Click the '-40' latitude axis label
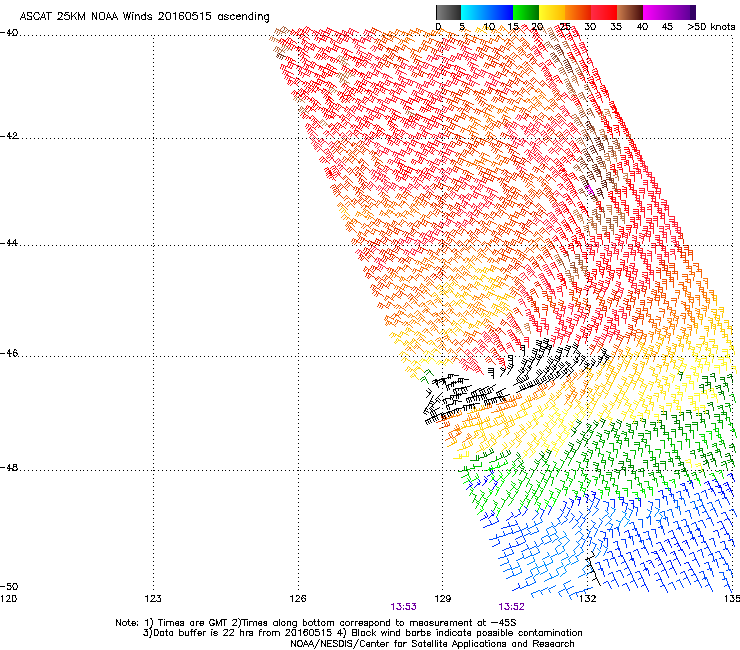This screenshot has height=650, width=740. click(9, 33)
